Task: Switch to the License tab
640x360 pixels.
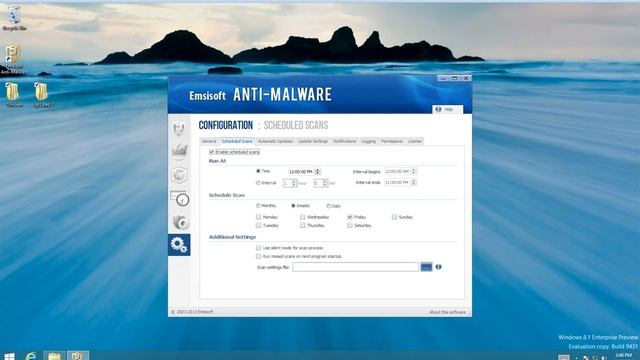Action: [414, 141]
